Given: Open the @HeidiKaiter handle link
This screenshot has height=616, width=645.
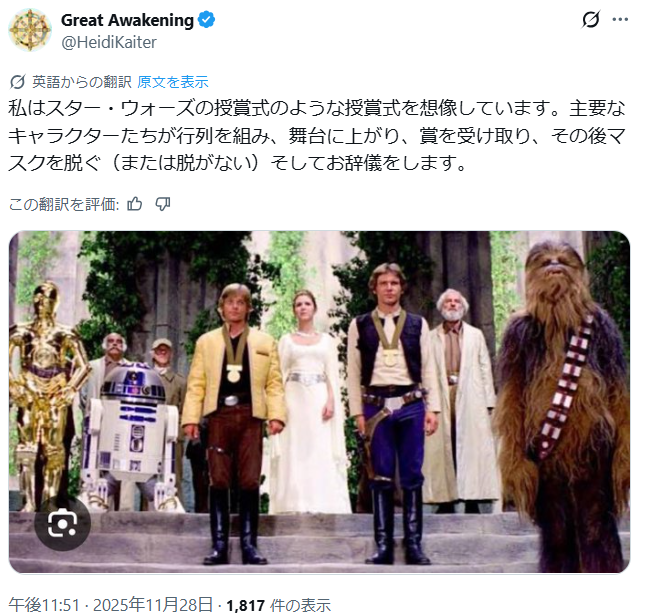Looking at the screenshot, I should click(109, 42).
